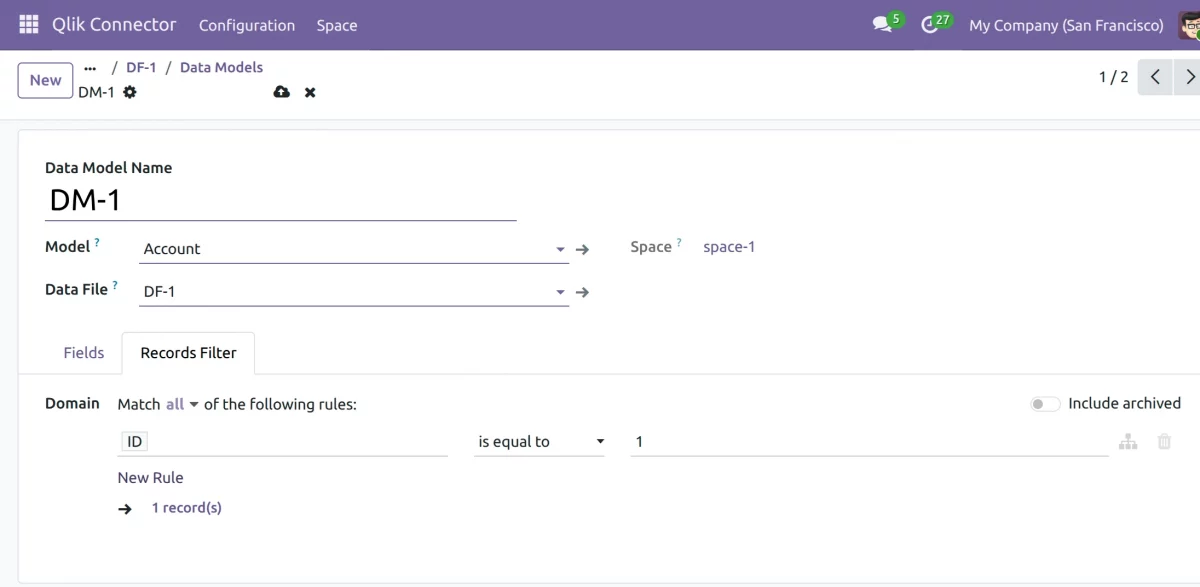Image resolution: width=1200 pixels, height=587 pixels.
Task: Open the Configuration menu
Action: point(247,25)
